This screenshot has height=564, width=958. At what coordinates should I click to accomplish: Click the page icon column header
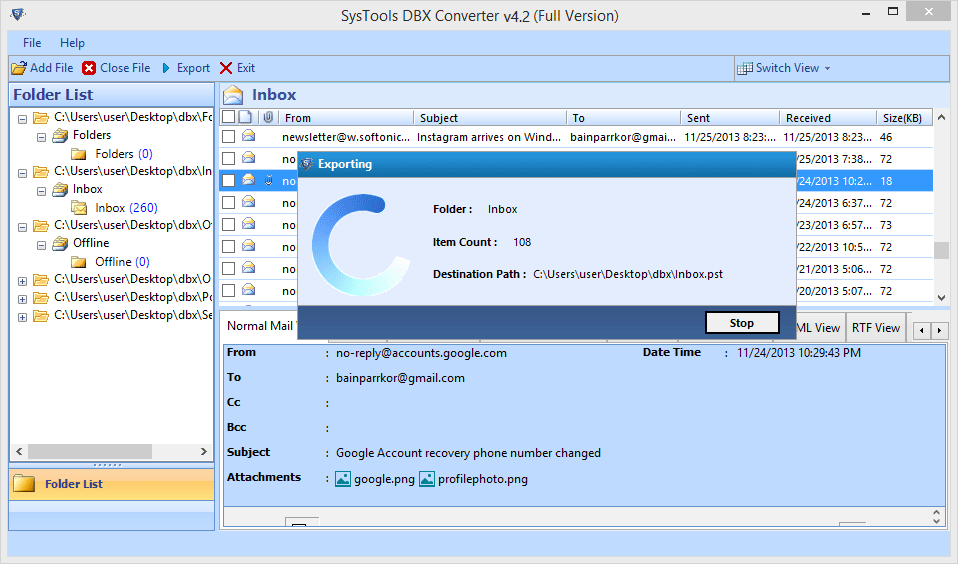(x=245, y=117)
